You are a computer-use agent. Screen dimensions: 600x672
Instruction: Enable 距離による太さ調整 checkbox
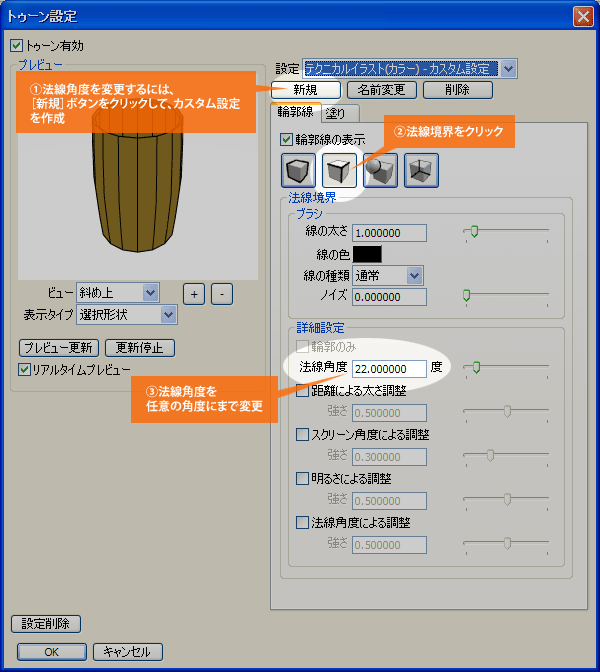(303, 391)
